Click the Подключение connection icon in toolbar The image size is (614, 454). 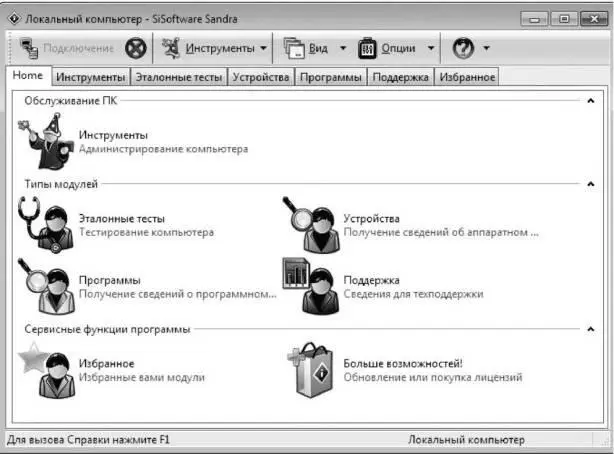(29, 48)
